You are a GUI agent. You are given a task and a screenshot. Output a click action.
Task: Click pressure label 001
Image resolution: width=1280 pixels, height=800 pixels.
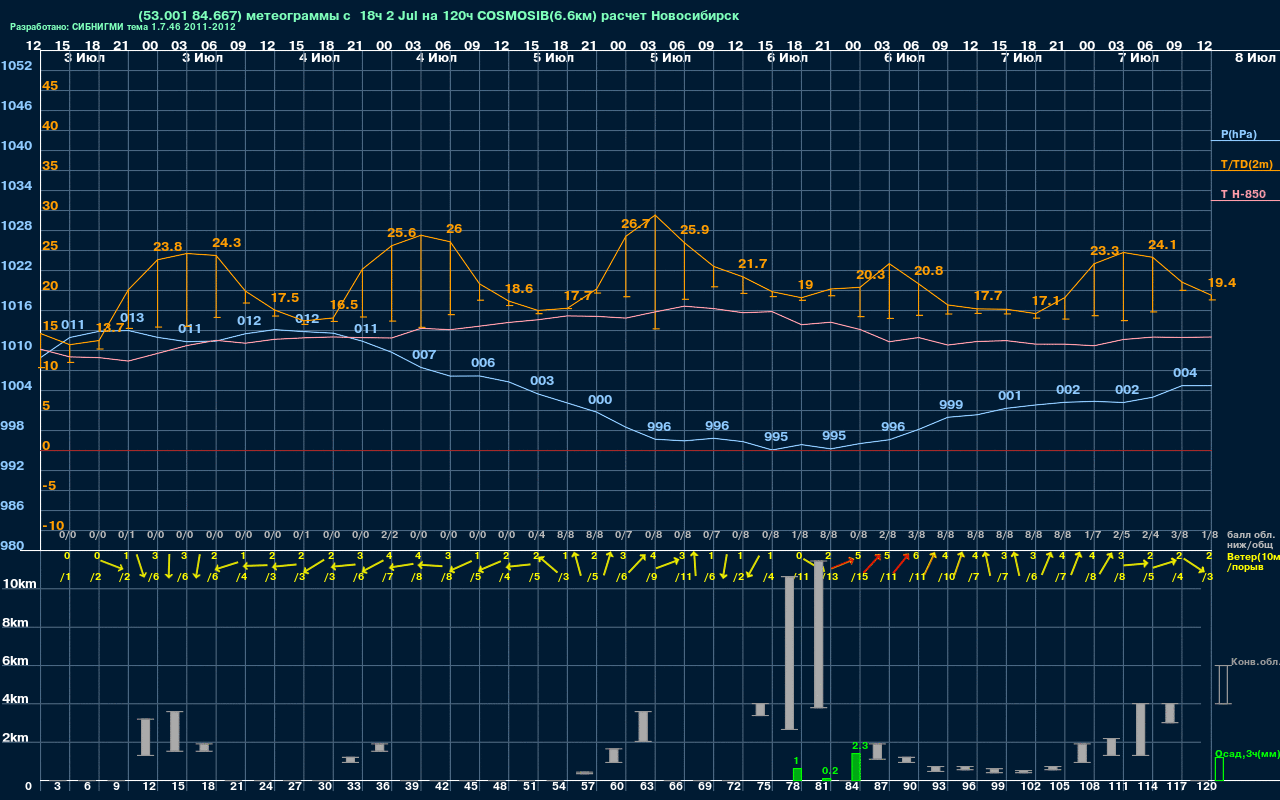tap(1010, 396)
